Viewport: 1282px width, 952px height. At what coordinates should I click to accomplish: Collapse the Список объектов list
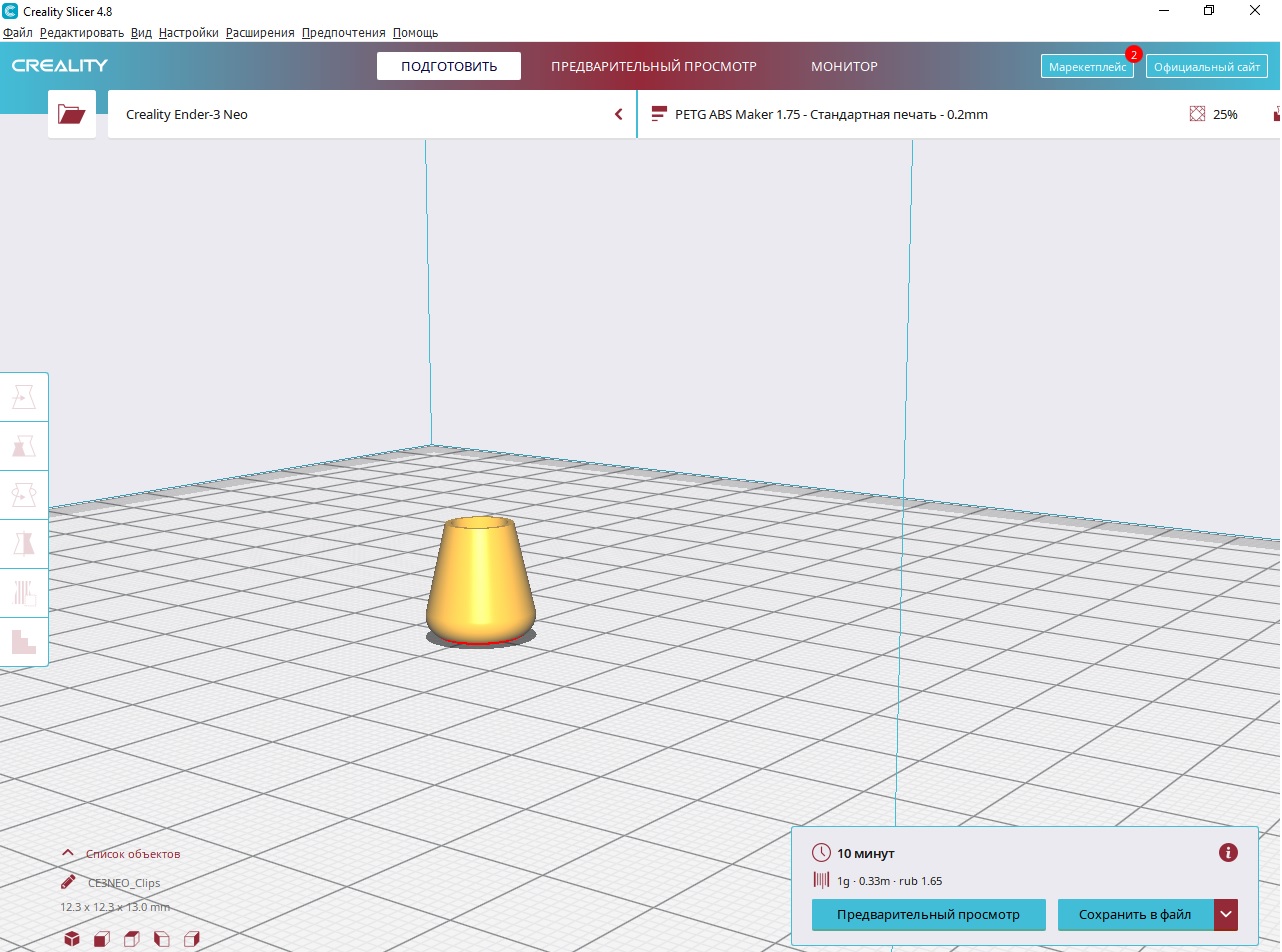click(68, 853)
